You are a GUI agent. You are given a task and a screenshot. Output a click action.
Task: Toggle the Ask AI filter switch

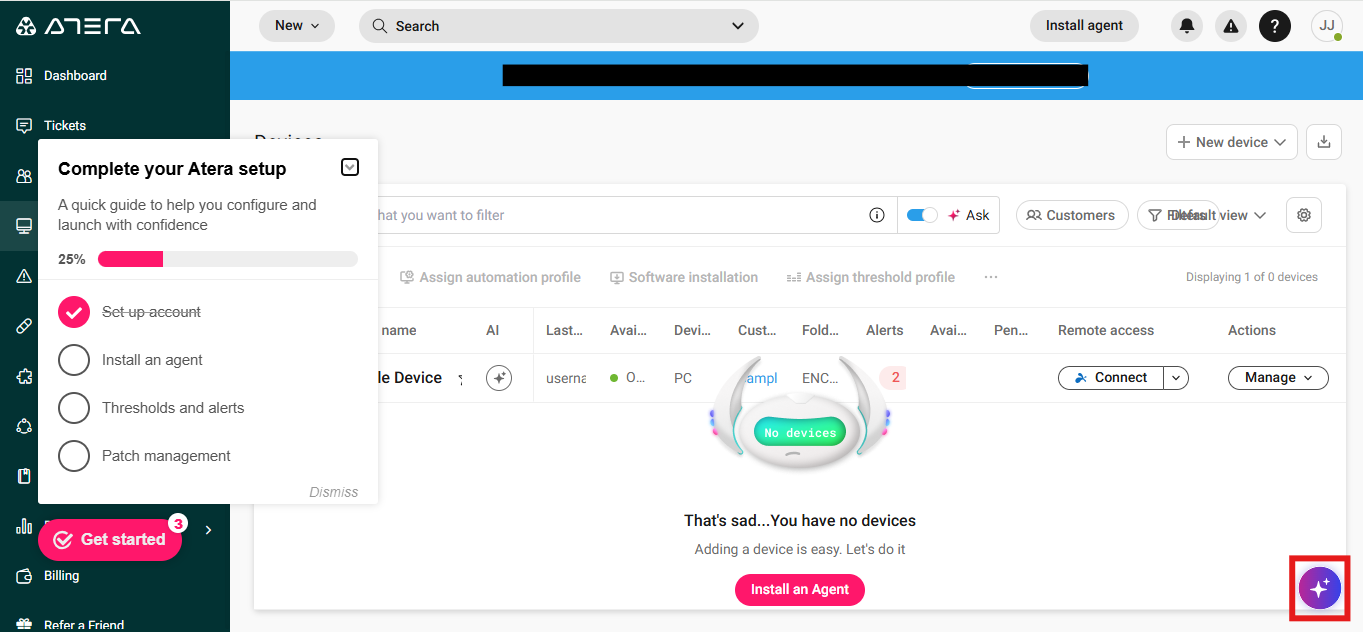tap(922, 215)
